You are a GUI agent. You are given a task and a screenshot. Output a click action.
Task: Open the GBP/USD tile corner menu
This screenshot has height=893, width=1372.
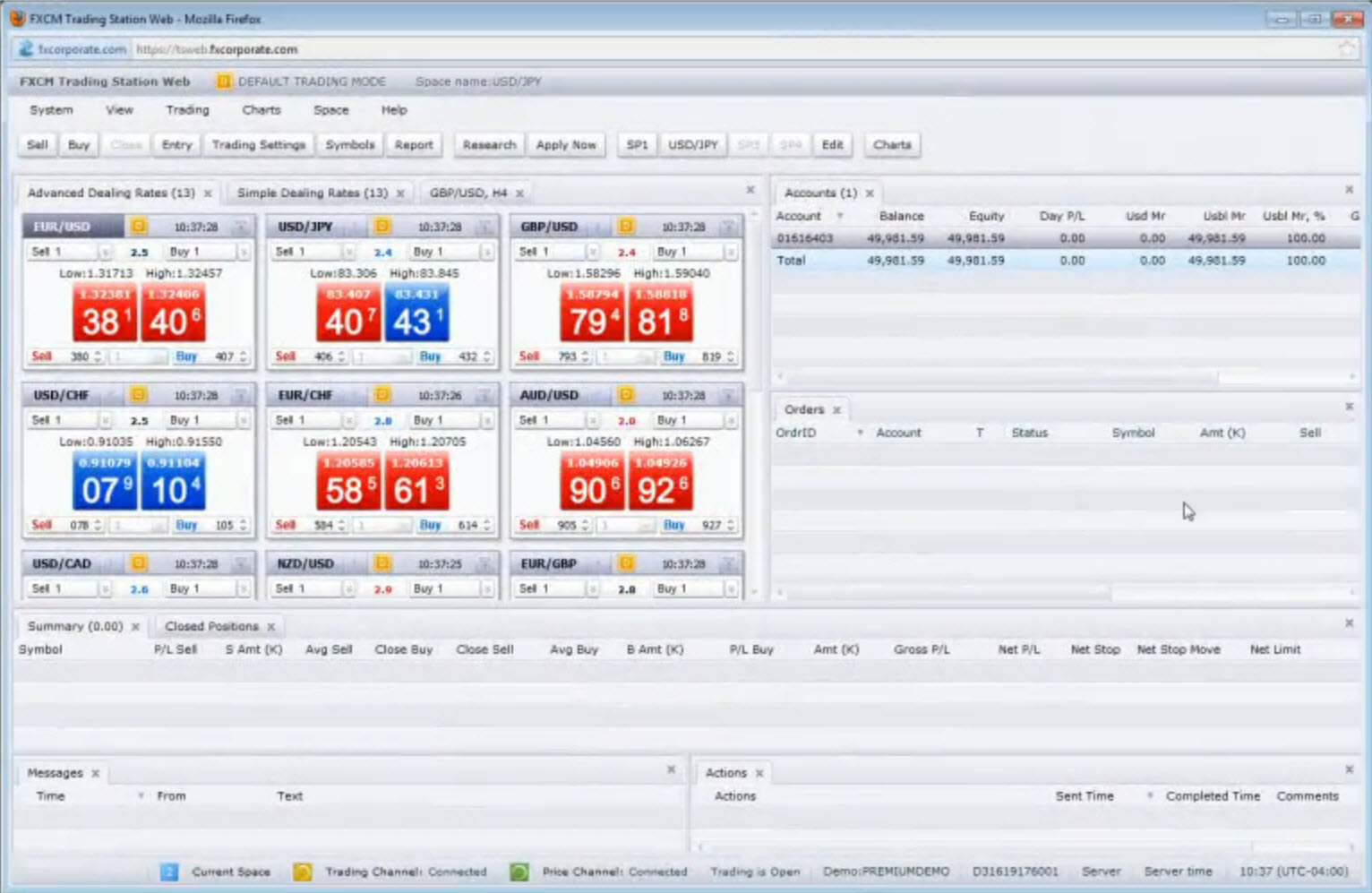(729, 227)
